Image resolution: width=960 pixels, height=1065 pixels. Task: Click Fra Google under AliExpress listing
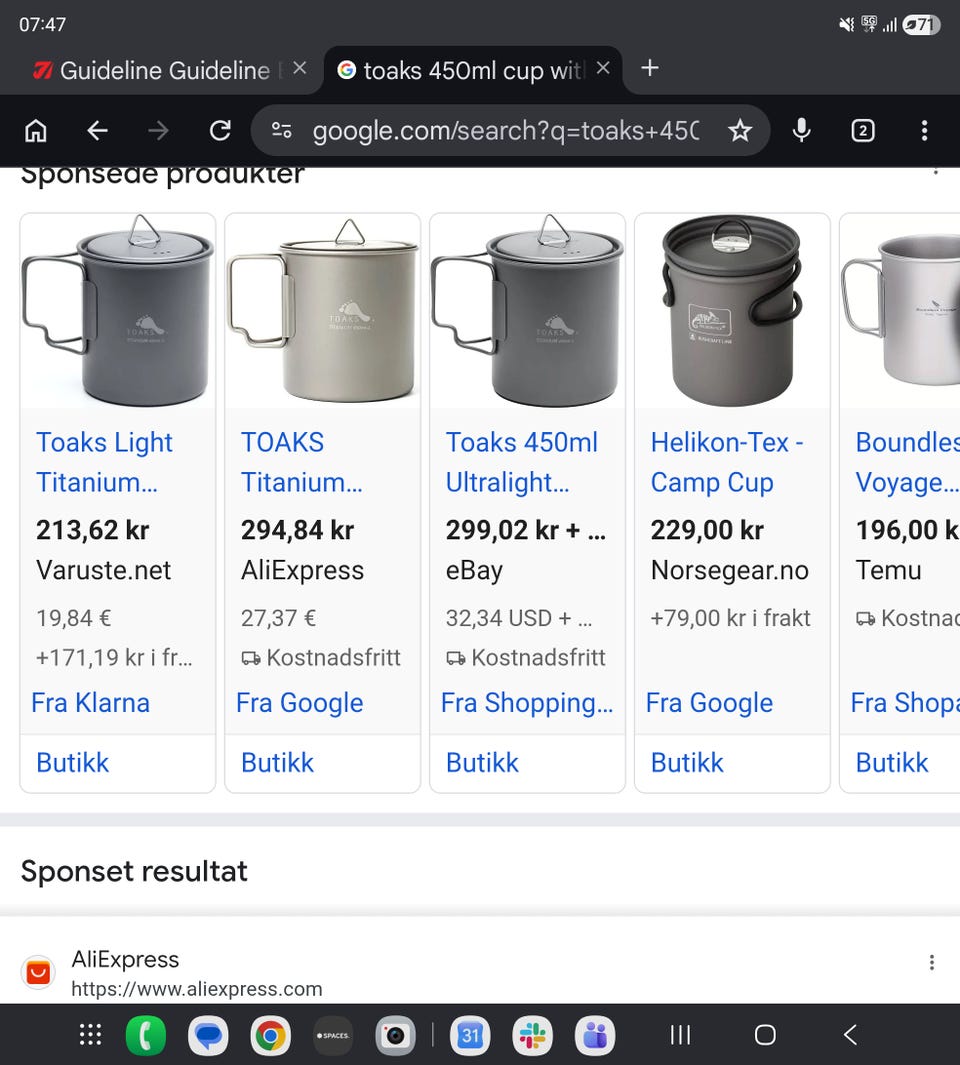pyautogui.click(x=300, y=702)
